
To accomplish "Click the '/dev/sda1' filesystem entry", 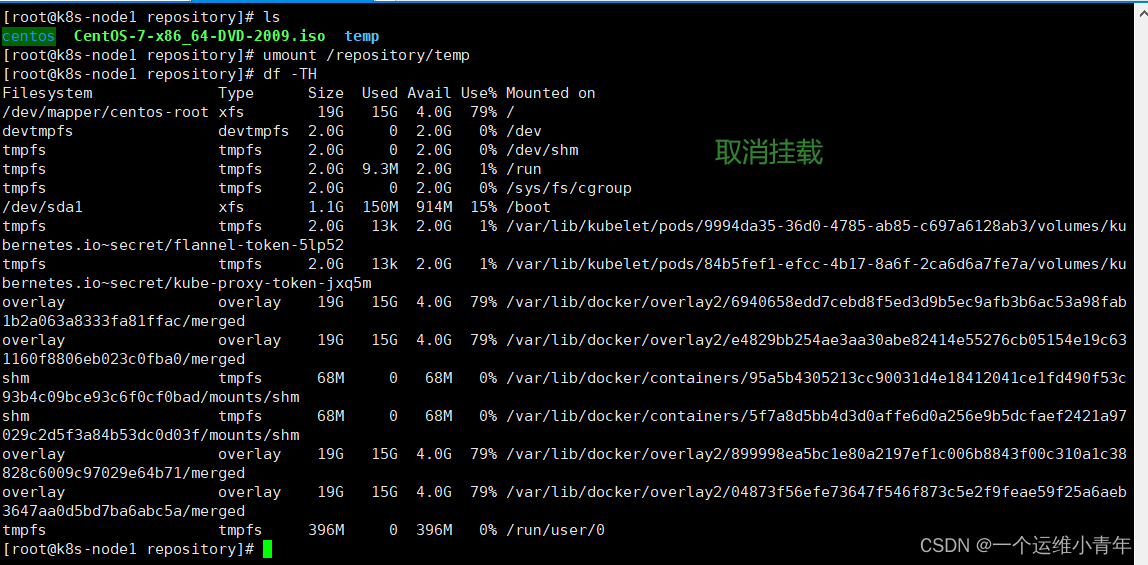I will coord(42,207).
